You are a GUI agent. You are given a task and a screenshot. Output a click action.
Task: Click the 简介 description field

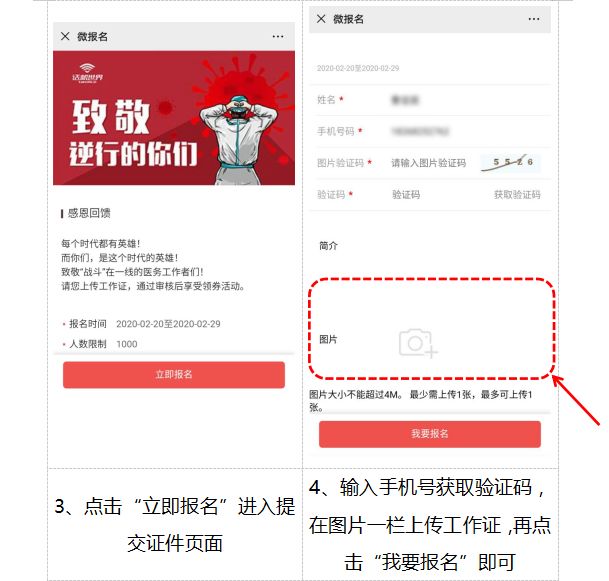pyautogui.click(x=430, y=245)
